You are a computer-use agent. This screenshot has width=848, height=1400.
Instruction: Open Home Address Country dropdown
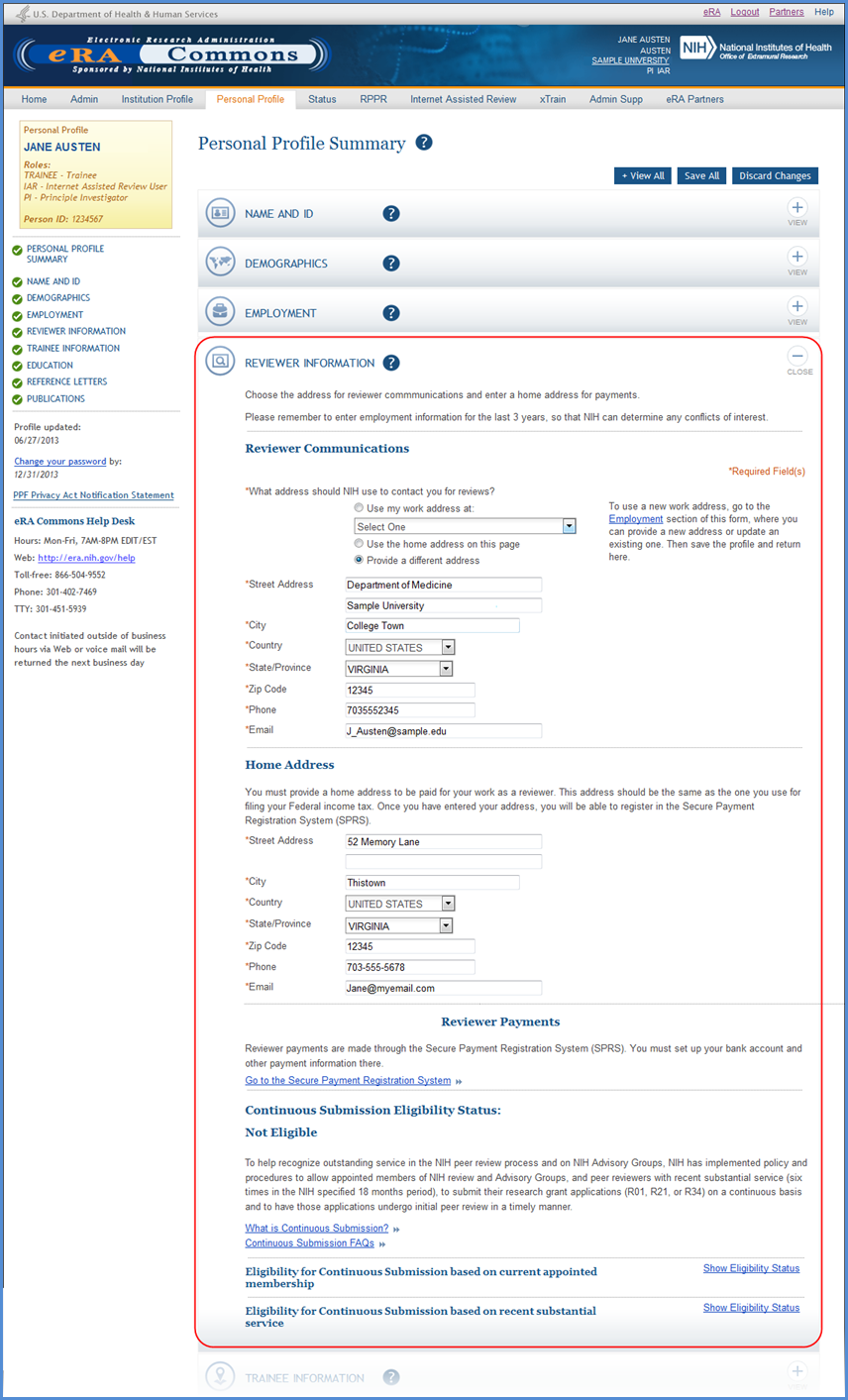click(x=400, y=904)
